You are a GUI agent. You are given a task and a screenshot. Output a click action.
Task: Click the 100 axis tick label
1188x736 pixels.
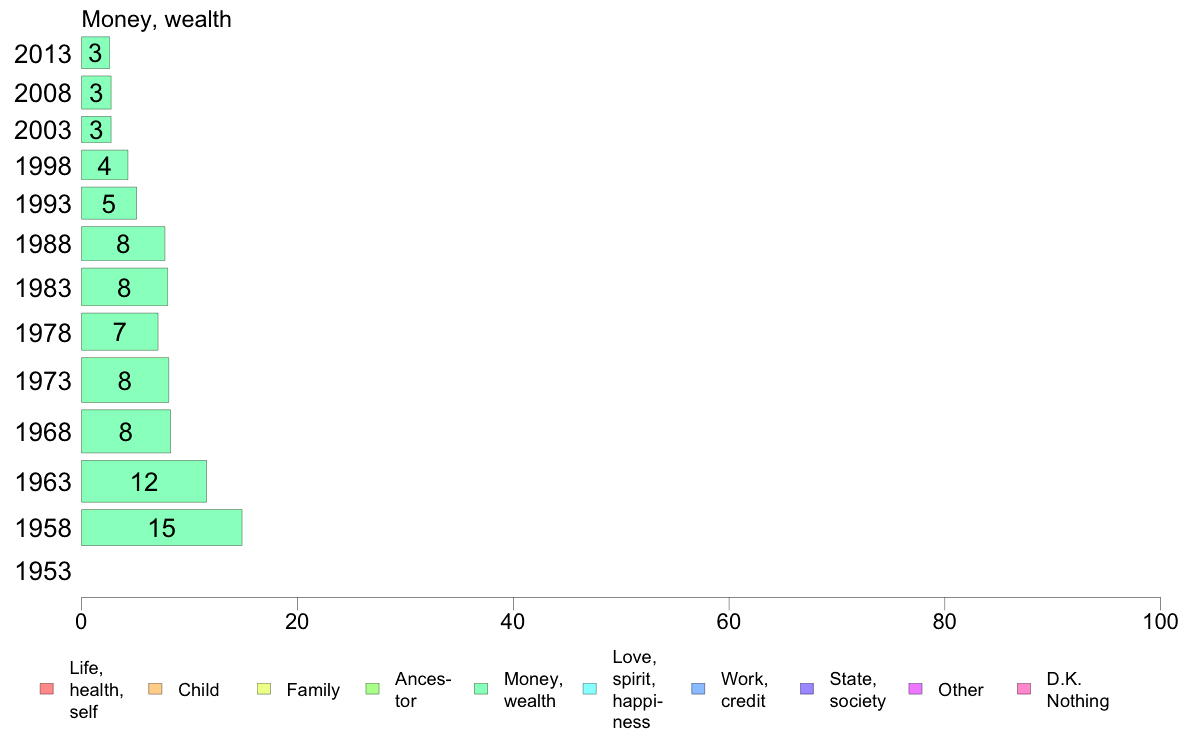click(x=1160, y=622)
